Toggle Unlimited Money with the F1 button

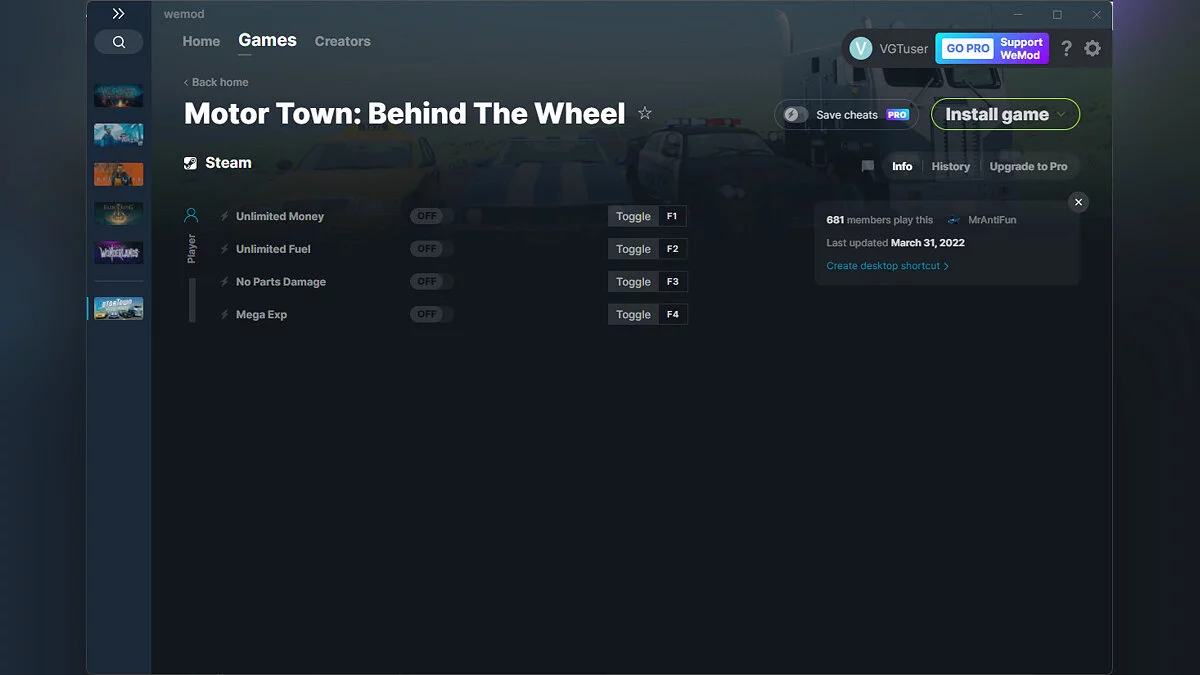pyautogui.click(x=671, y=215)
